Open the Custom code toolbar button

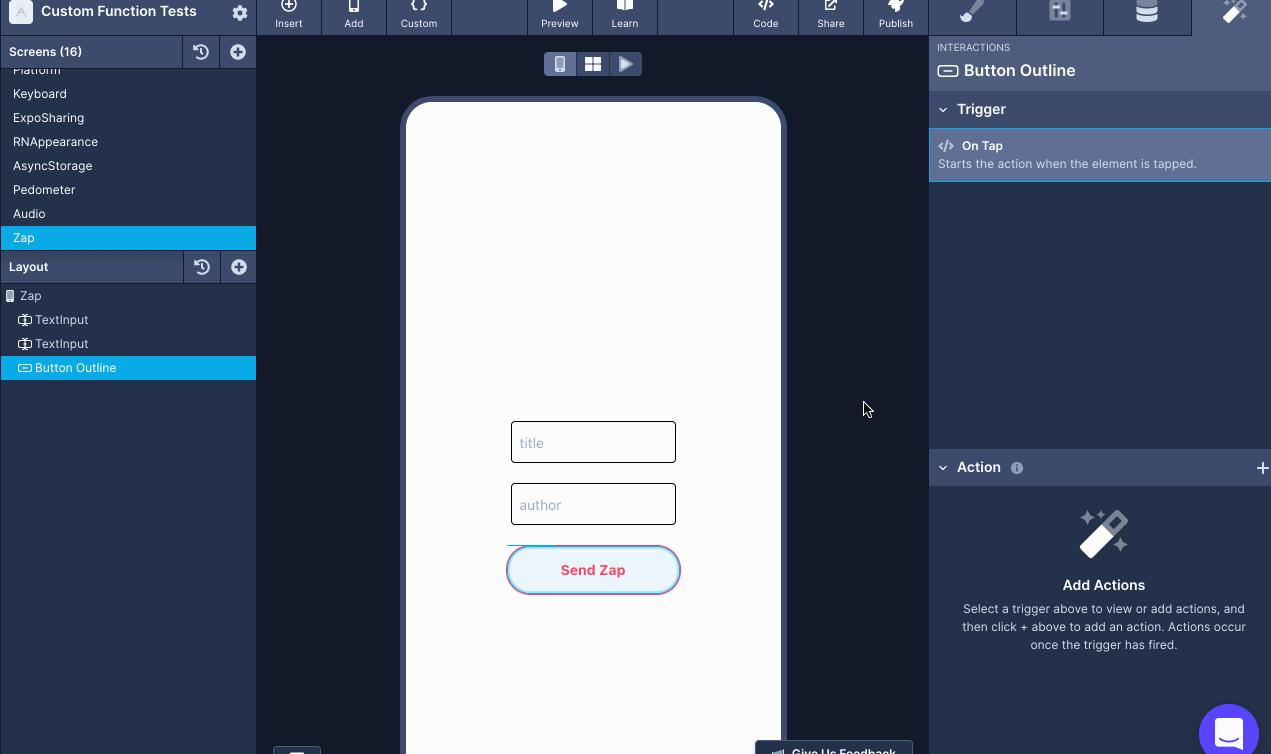coord(419,15)
